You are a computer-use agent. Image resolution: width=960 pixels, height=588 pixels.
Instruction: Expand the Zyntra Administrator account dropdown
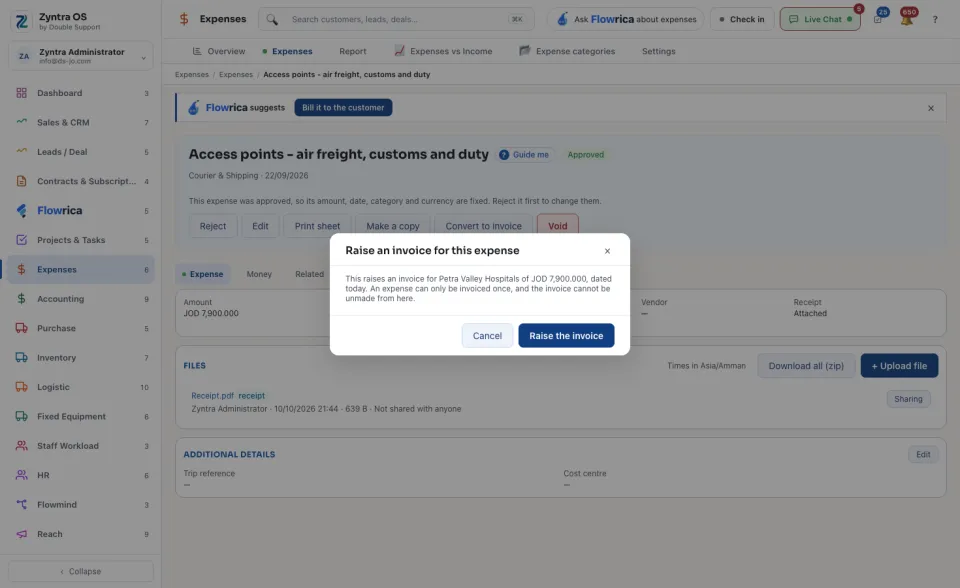pos(81,56)
